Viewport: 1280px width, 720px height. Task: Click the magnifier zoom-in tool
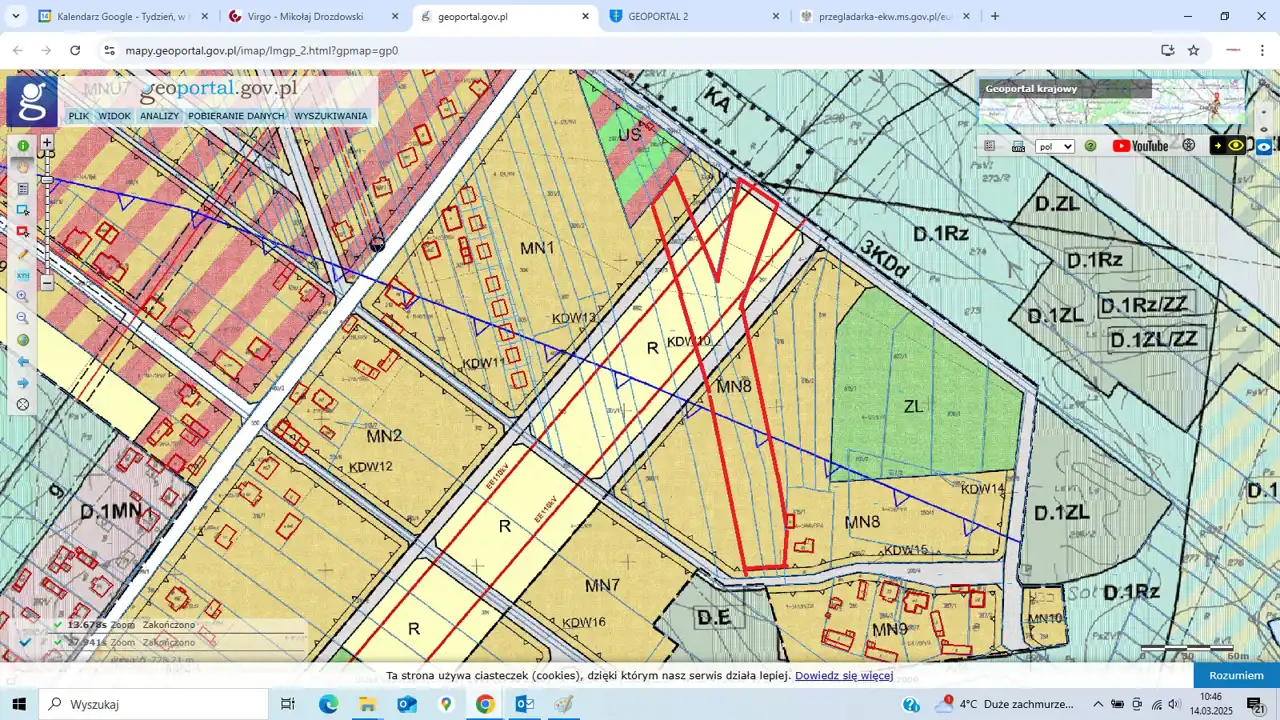(x=23, y=297)
